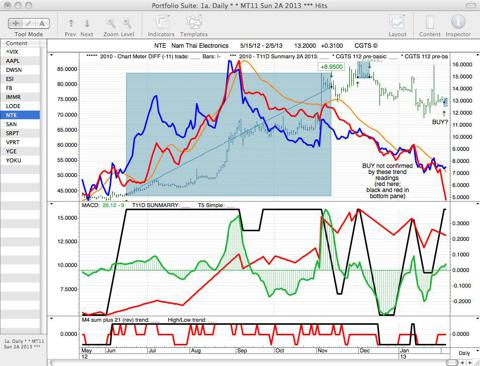The height and width of the screenshot is (366, 480).
Task: Collapse the MACD pane disclosure triangle
Action: 51,203
